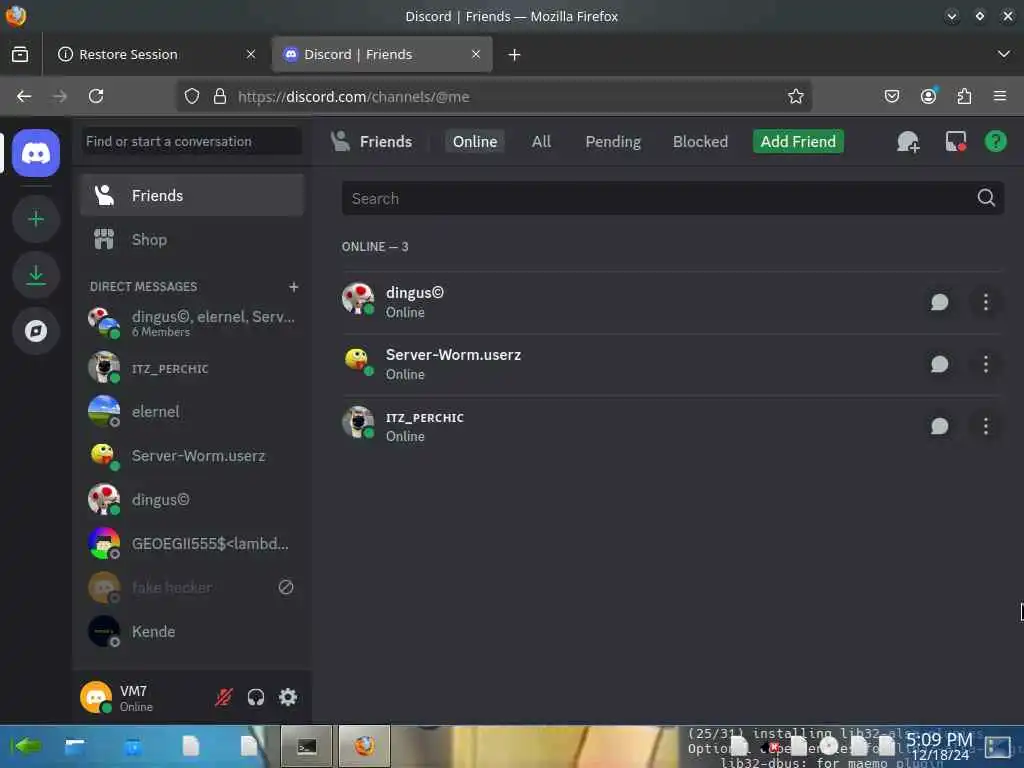Select the Restore Session browser tab
This screenshot has width=1024, height=768.
point(156,54)
